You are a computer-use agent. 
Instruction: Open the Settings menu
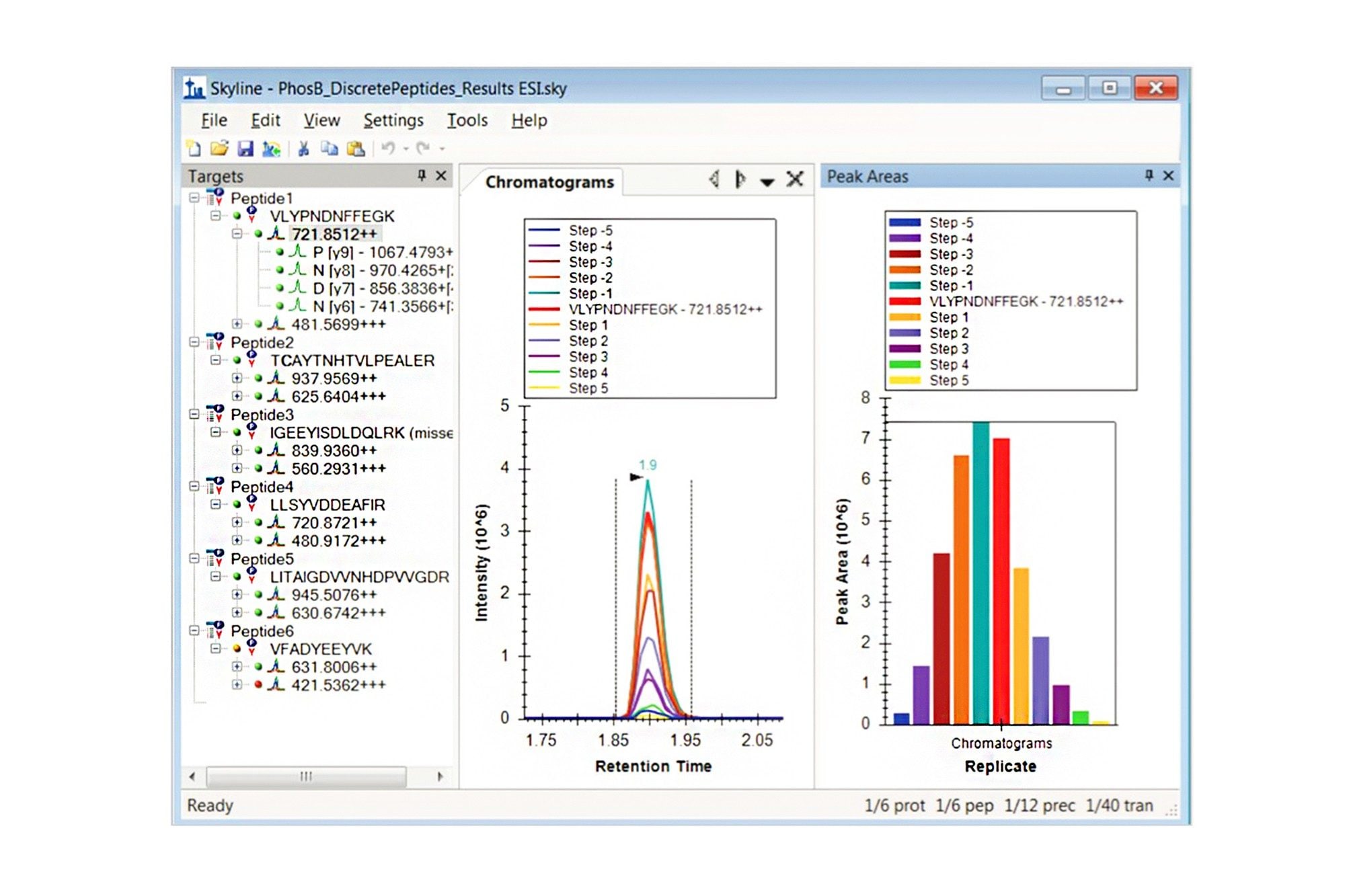393,120
